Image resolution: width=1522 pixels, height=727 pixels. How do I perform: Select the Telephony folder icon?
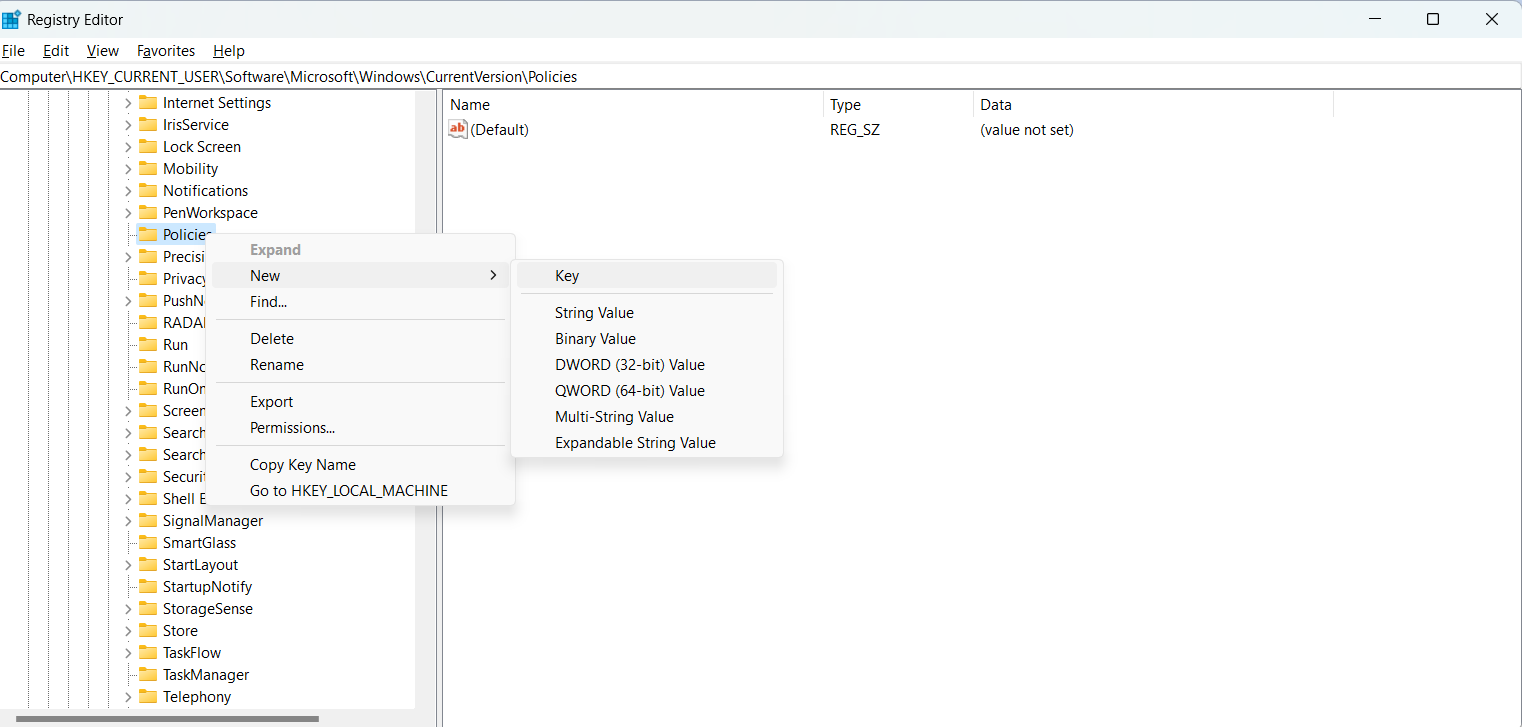pos(148,697)
